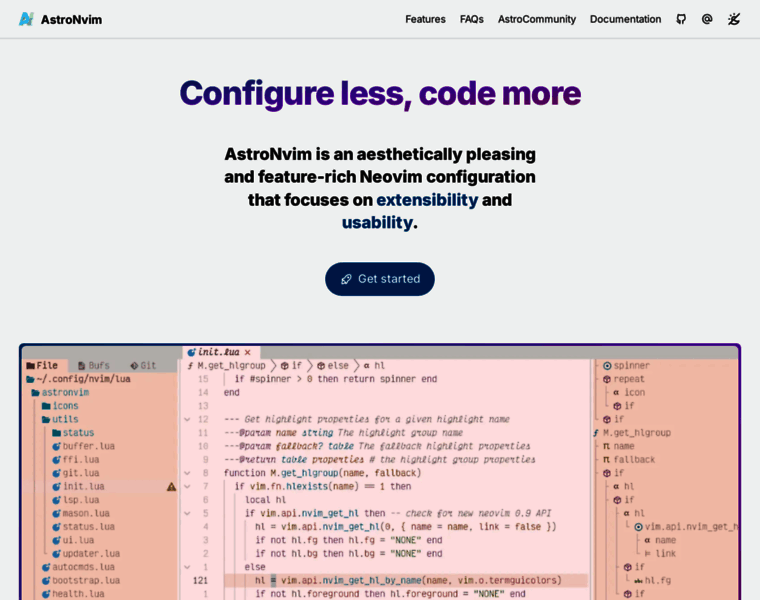Open the GitHub repository icon

click(681, 19)
